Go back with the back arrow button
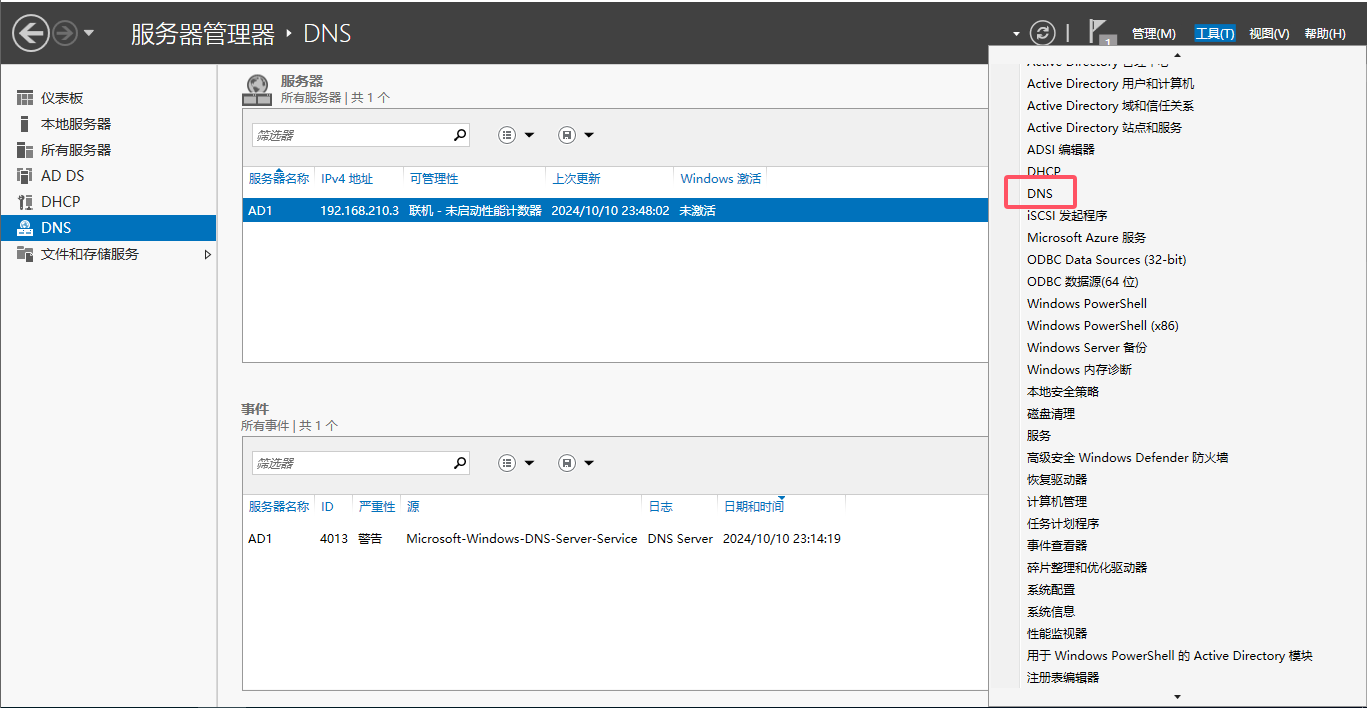 coord(30,33)
